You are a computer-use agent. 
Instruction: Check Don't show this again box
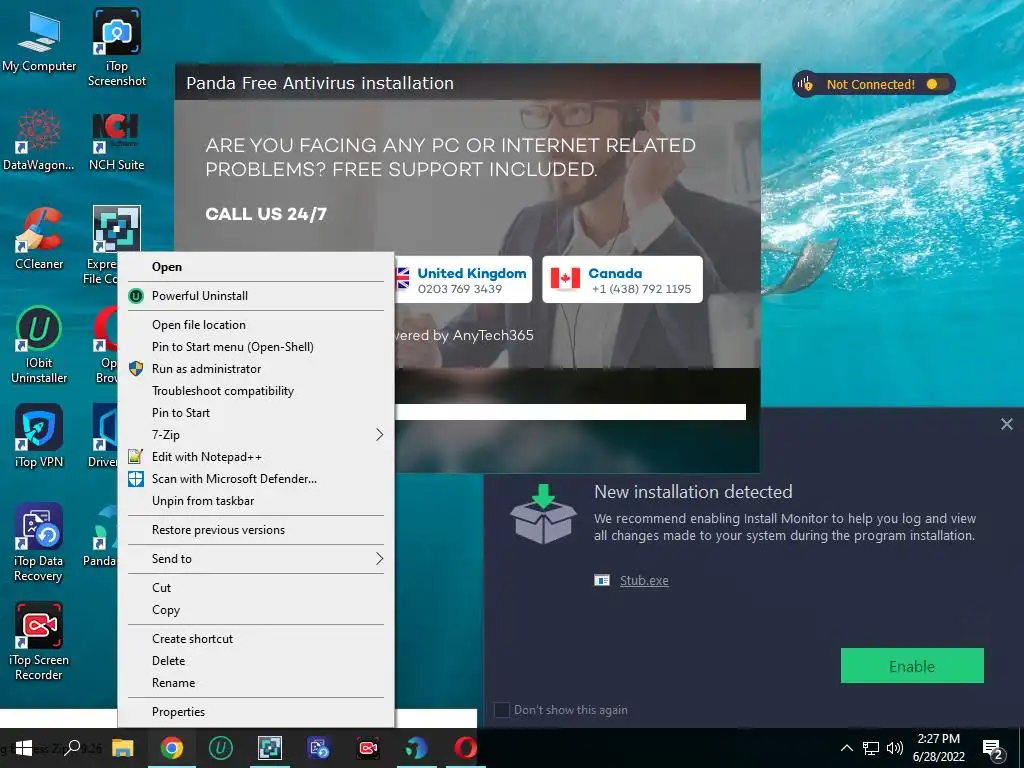tap(502, 710)
